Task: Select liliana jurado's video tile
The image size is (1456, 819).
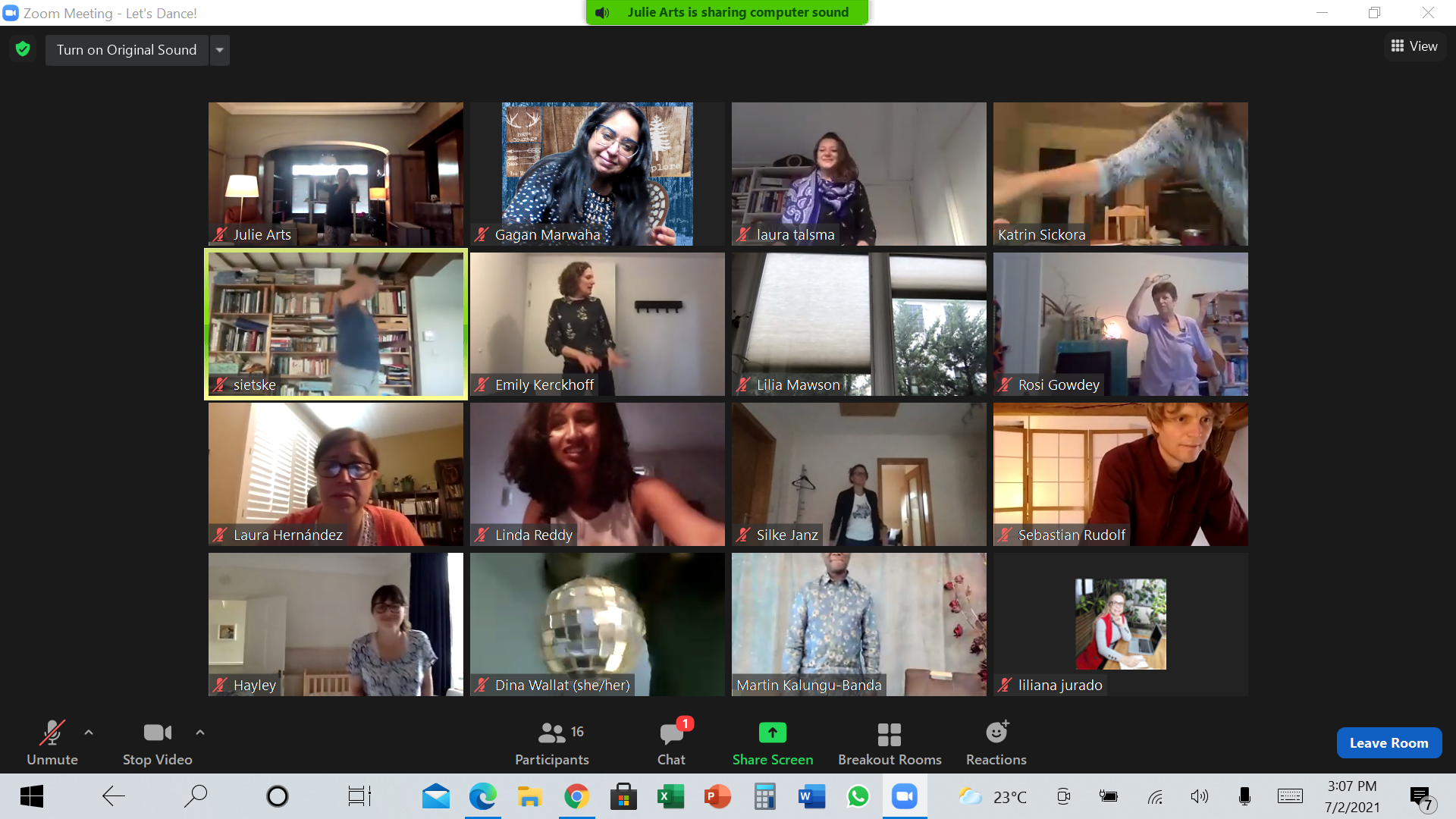Action: pos(1120,624)
